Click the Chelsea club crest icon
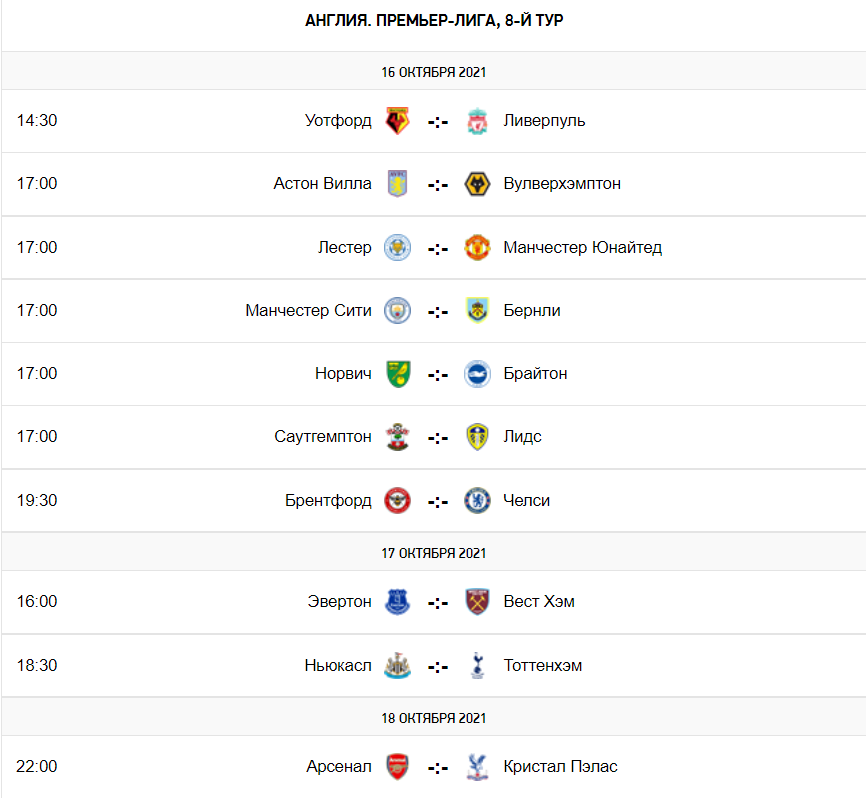 point(477,500)
